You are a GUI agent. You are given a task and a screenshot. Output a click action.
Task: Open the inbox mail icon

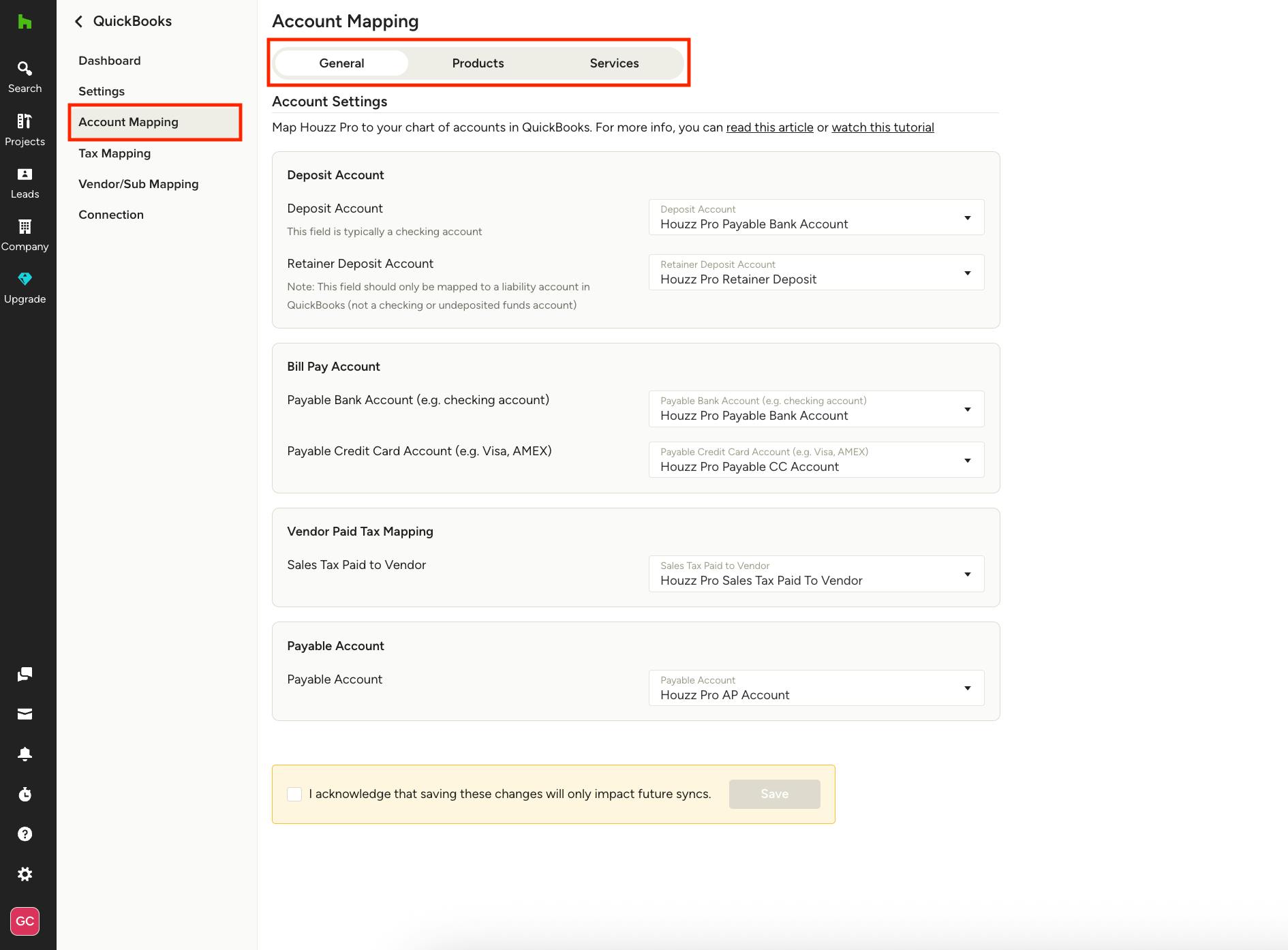pyautogui.click(x=25, y=714)
